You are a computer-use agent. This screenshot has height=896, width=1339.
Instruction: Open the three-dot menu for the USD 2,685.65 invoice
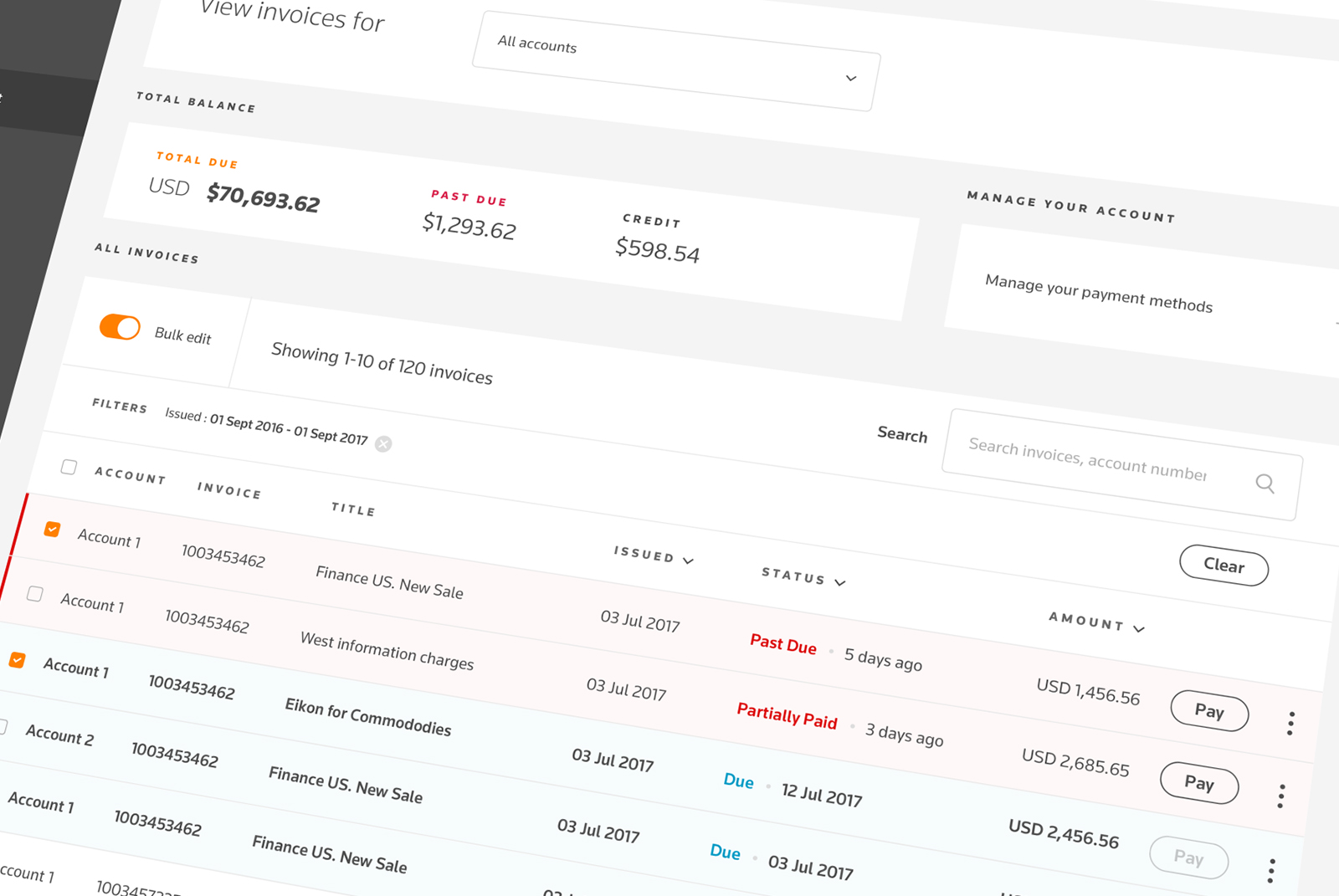click(x=1281, y=796)
